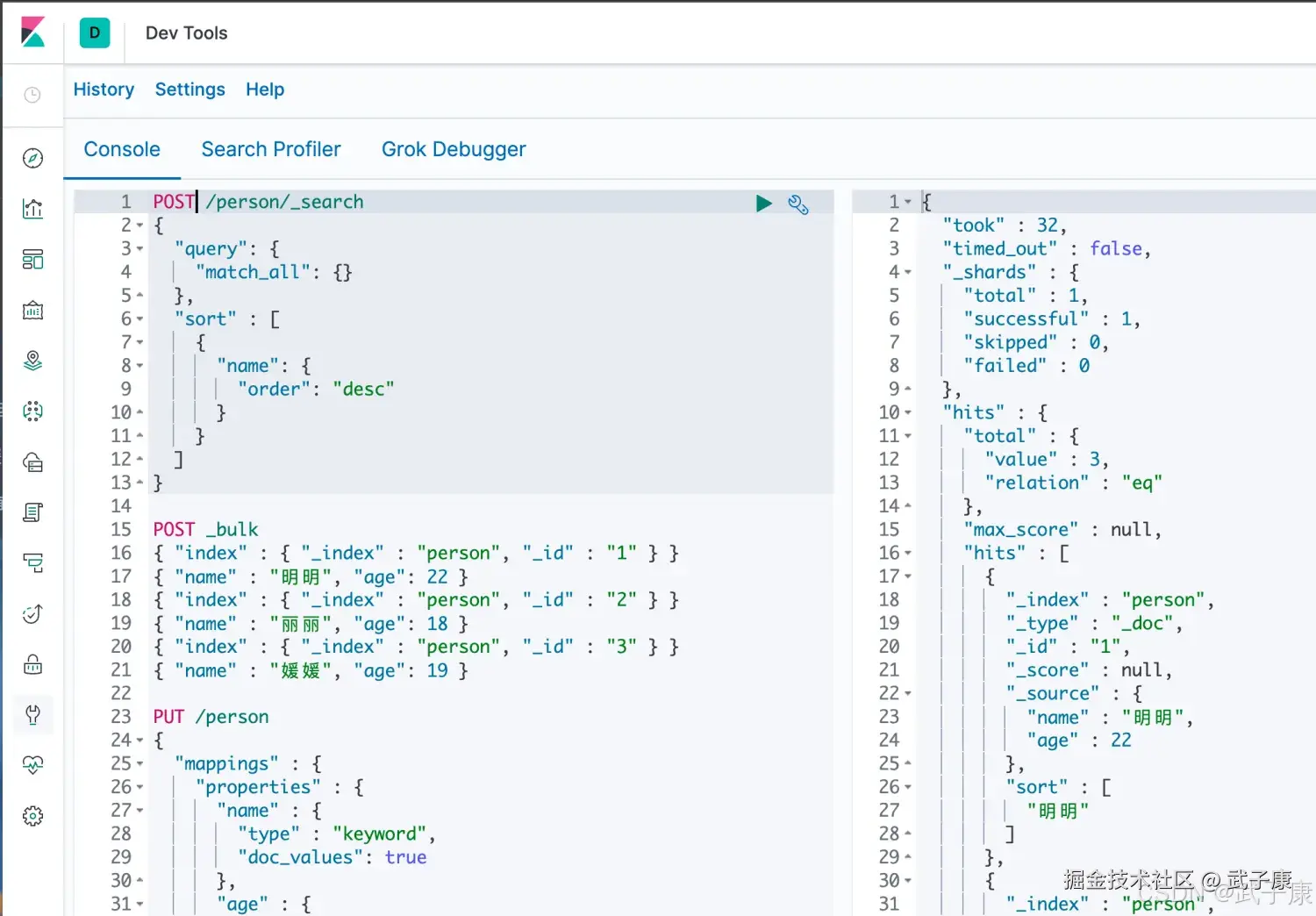
Task: Open the request options wrench icon
Action: point(797,203)
